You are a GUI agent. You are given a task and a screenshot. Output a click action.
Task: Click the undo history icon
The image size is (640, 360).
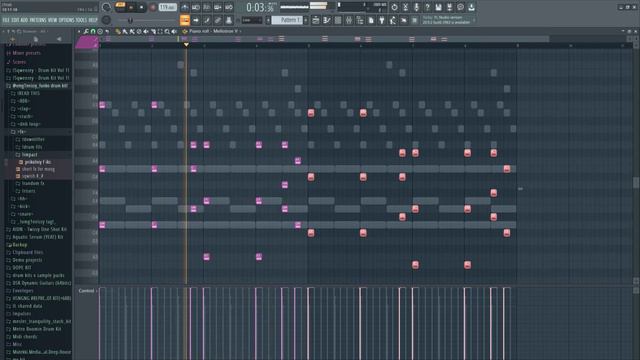pos(394,7)
